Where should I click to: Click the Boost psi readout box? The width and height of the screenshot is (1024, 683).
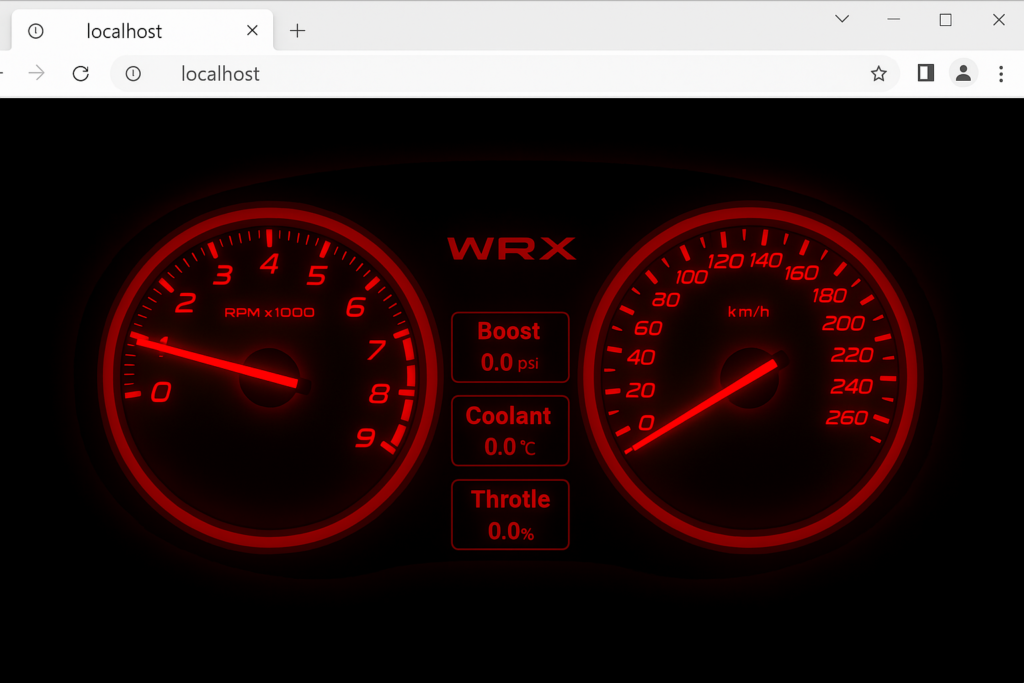pyautogui.click(x=510, y=347)
